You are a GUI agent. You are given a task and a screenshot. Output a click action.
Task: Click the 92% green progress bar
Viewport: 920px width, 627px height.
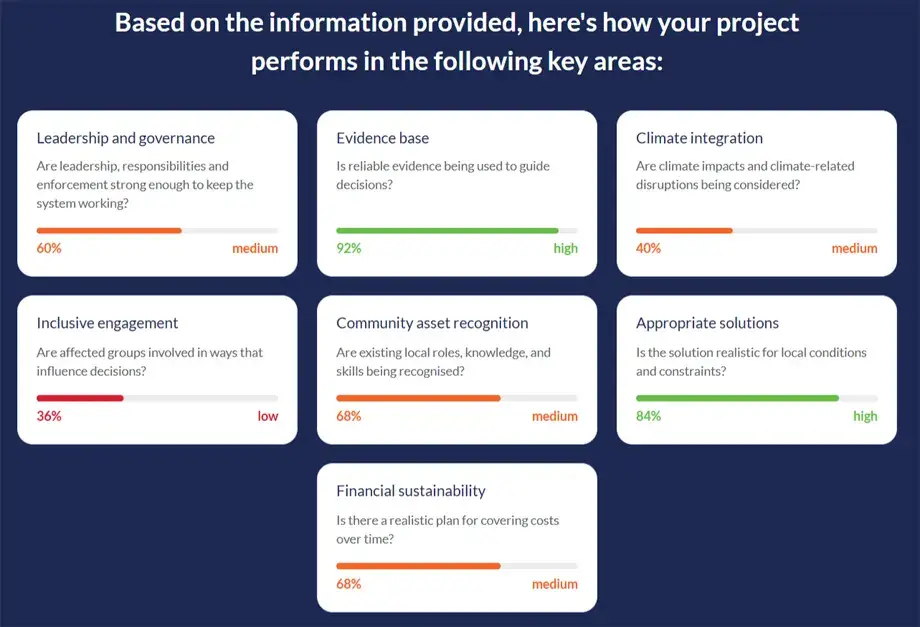(457, 231)
